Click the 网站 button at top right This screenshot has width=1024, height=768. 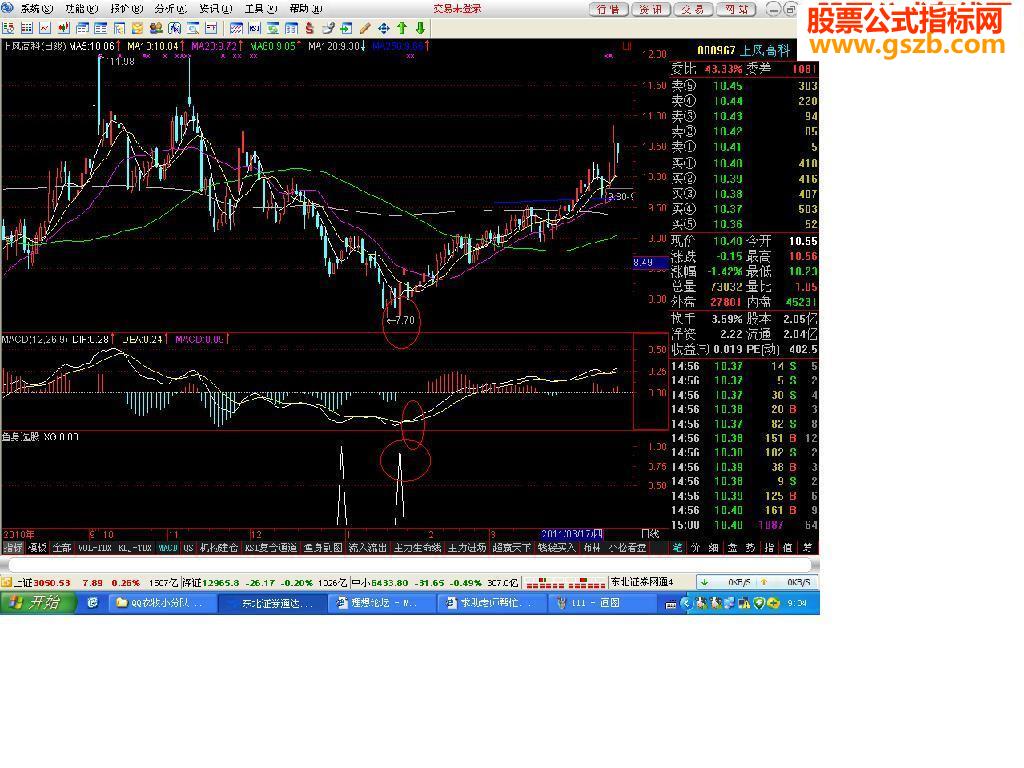(736, 9)
